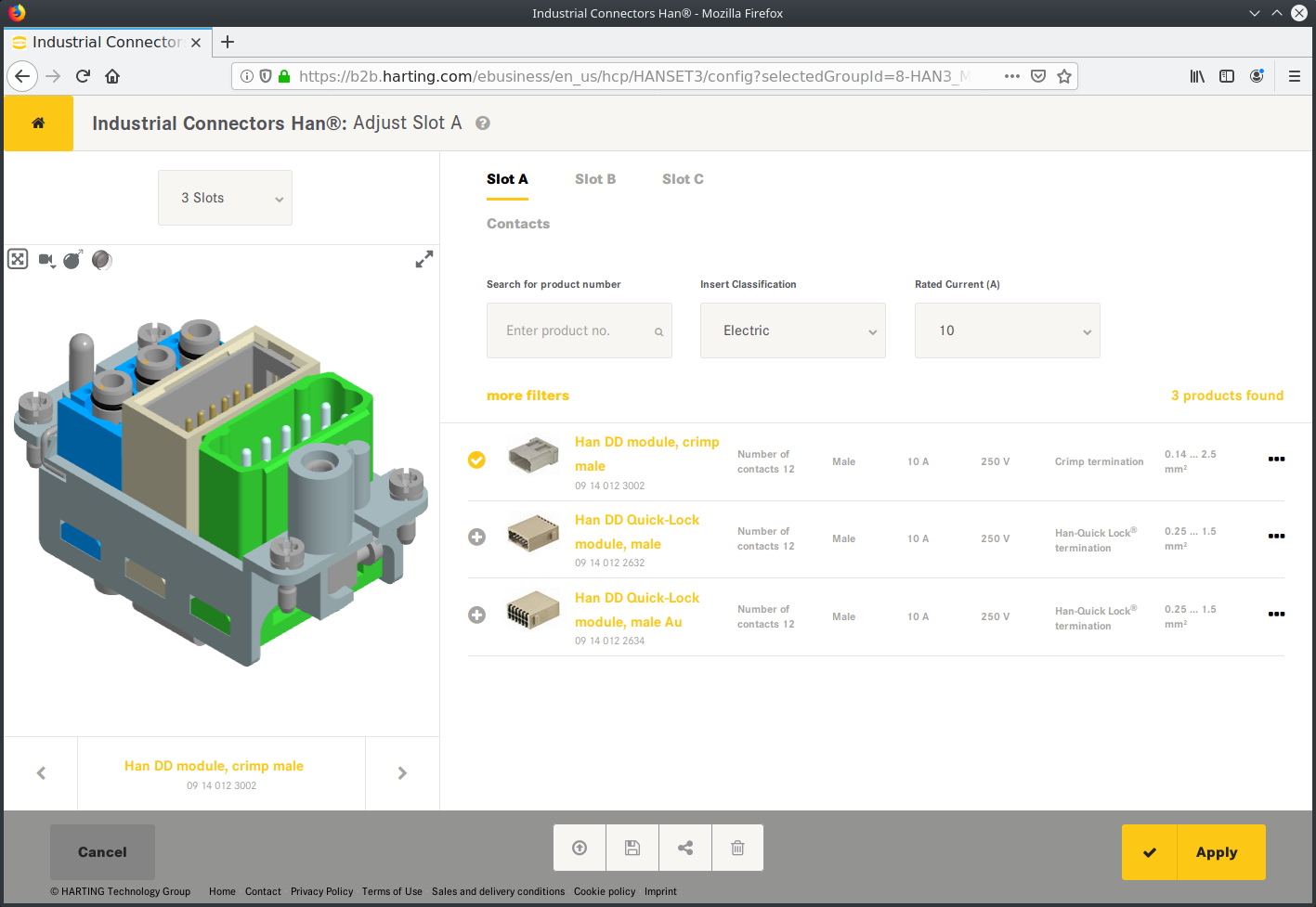1316x907 pixels.
Task: Switch to Slot A tab
Action: point(507,179)
